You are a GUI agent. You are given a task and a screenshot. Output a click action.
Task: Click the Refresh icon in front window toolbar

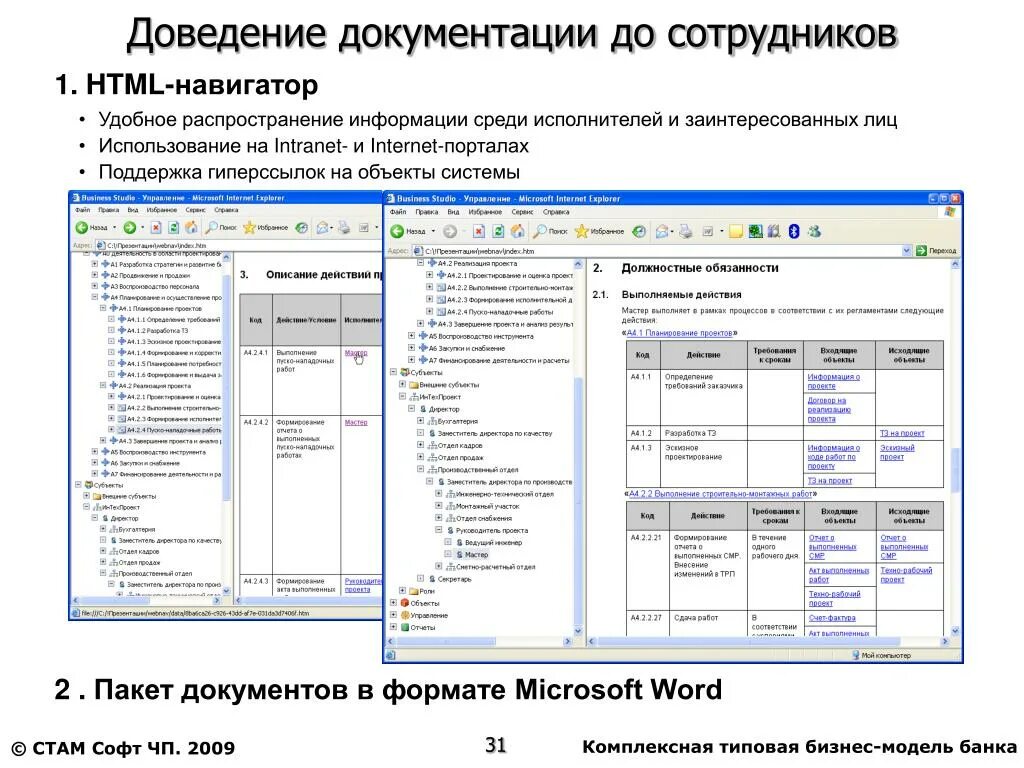(x=498, y=231)
